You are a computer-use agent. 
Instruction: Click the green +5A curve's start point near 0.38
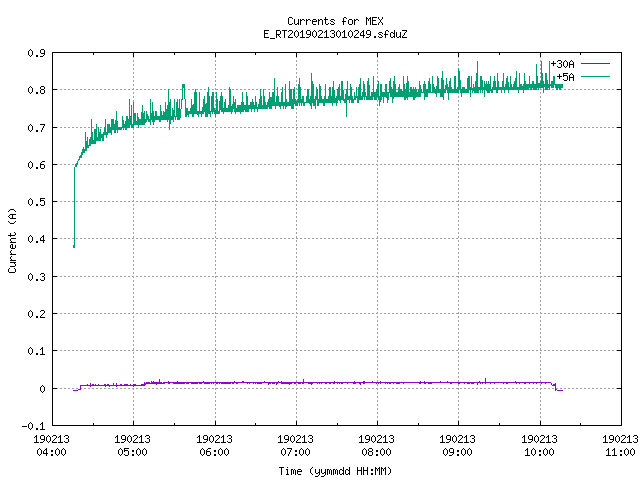[74, 246]
